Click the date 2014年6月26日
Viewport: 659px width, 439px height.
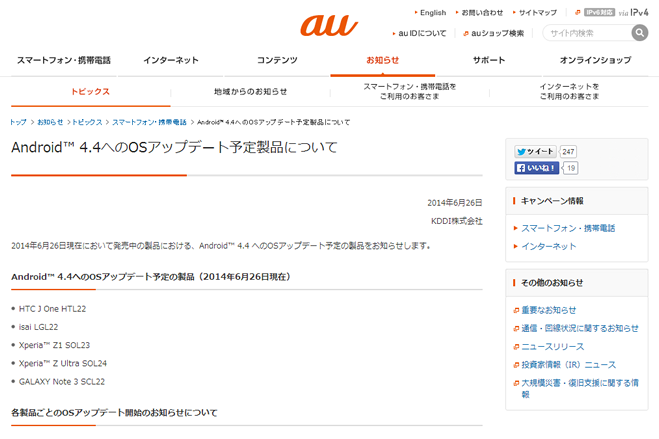click(455, 203)
